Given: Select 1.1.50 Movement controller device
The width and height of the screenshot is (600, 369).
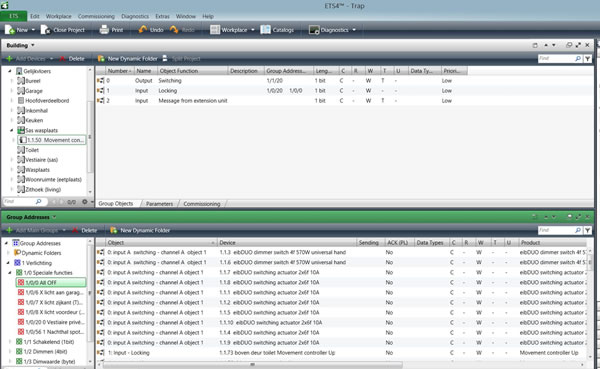Looking at the screenshot, I should tap(52, 140).
